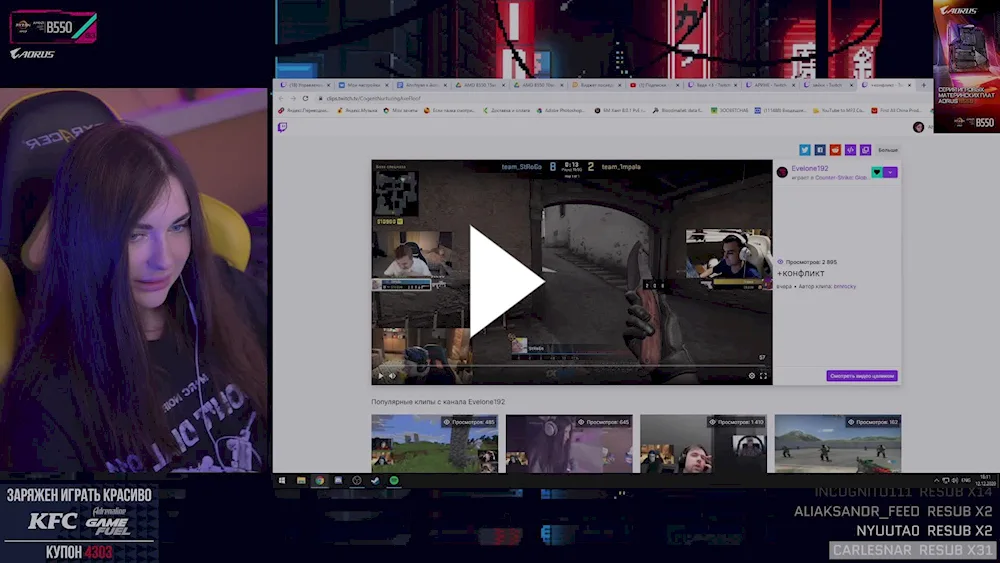
Task: Share the clip on Reddit
Action: [835, 150]
